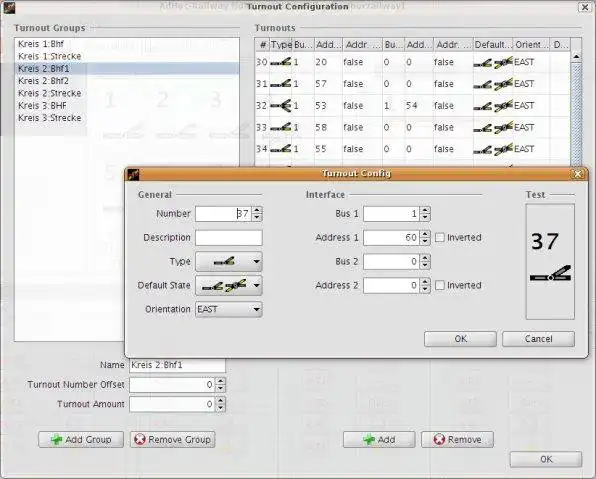The height and width of the screenshot is (479, 596).
Task: Select group Kreis 1:Strecke
Action: click(x=127, y=56)
